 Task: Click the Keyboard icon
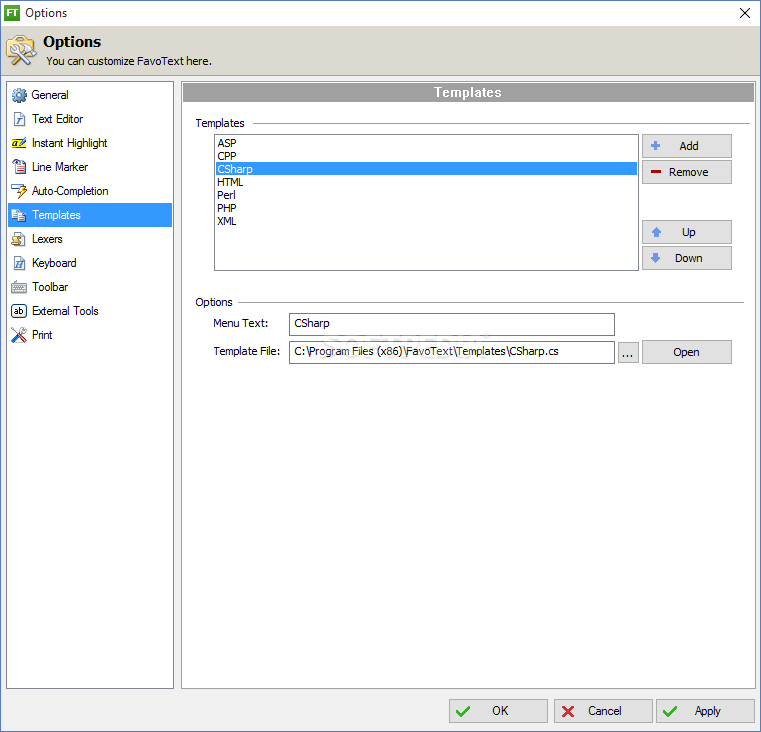[19, 263]
